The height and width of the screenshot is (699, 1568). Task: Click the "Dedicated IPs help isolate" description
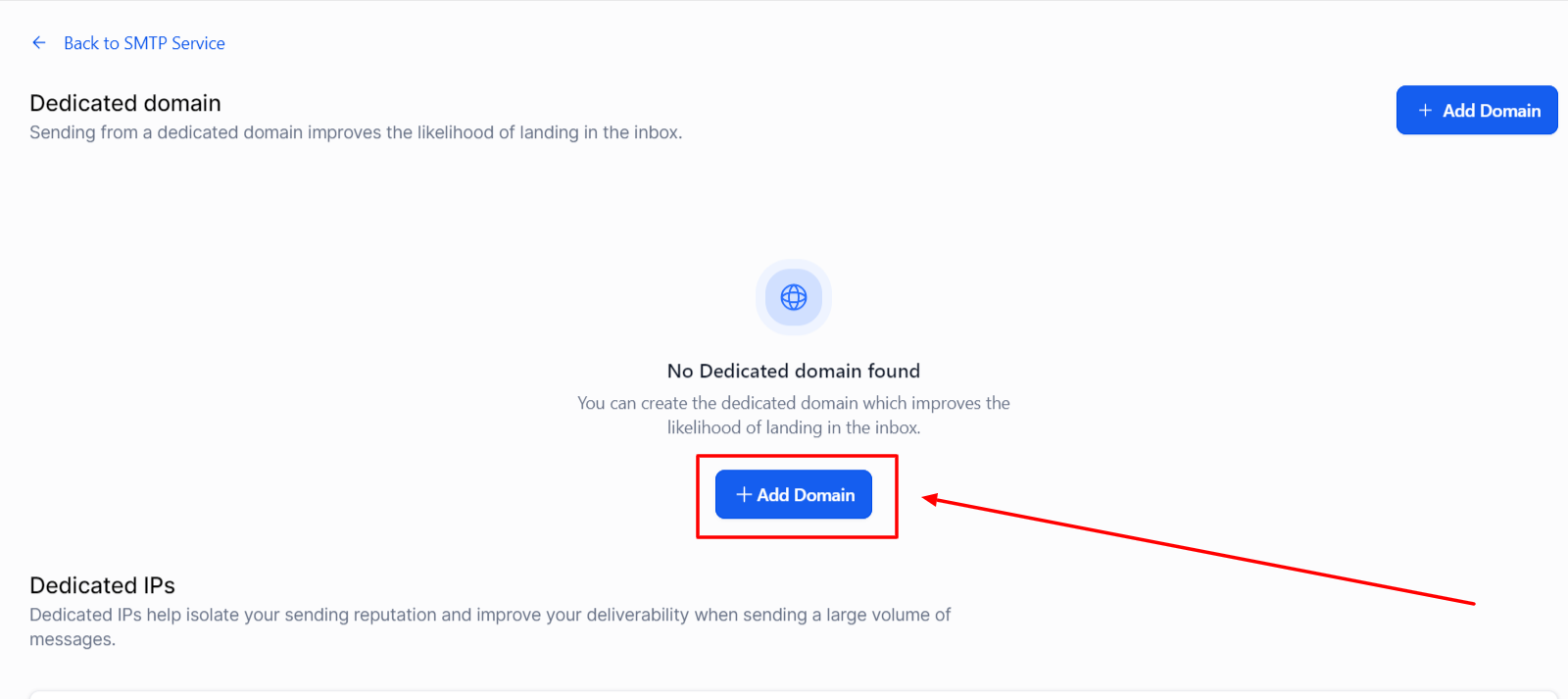(490, 615)
